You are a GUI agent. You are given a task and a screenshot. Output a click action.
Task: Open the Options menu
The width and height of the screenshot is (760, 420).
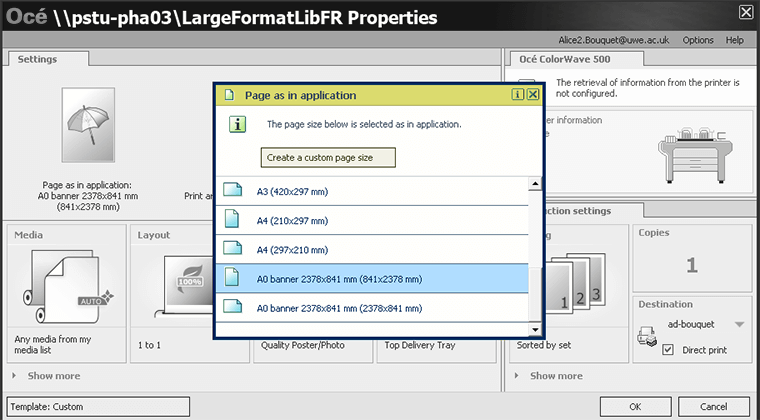pyautogui.click(x=698, y=40)
